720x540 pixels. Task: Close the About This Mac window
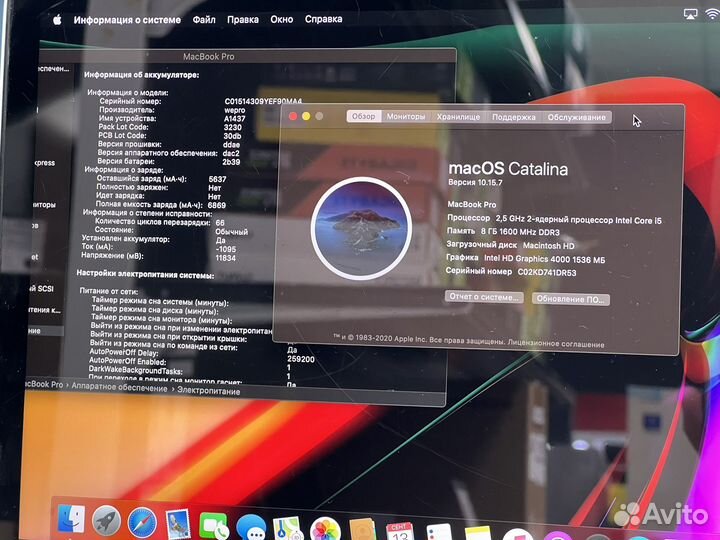(293, 116)
